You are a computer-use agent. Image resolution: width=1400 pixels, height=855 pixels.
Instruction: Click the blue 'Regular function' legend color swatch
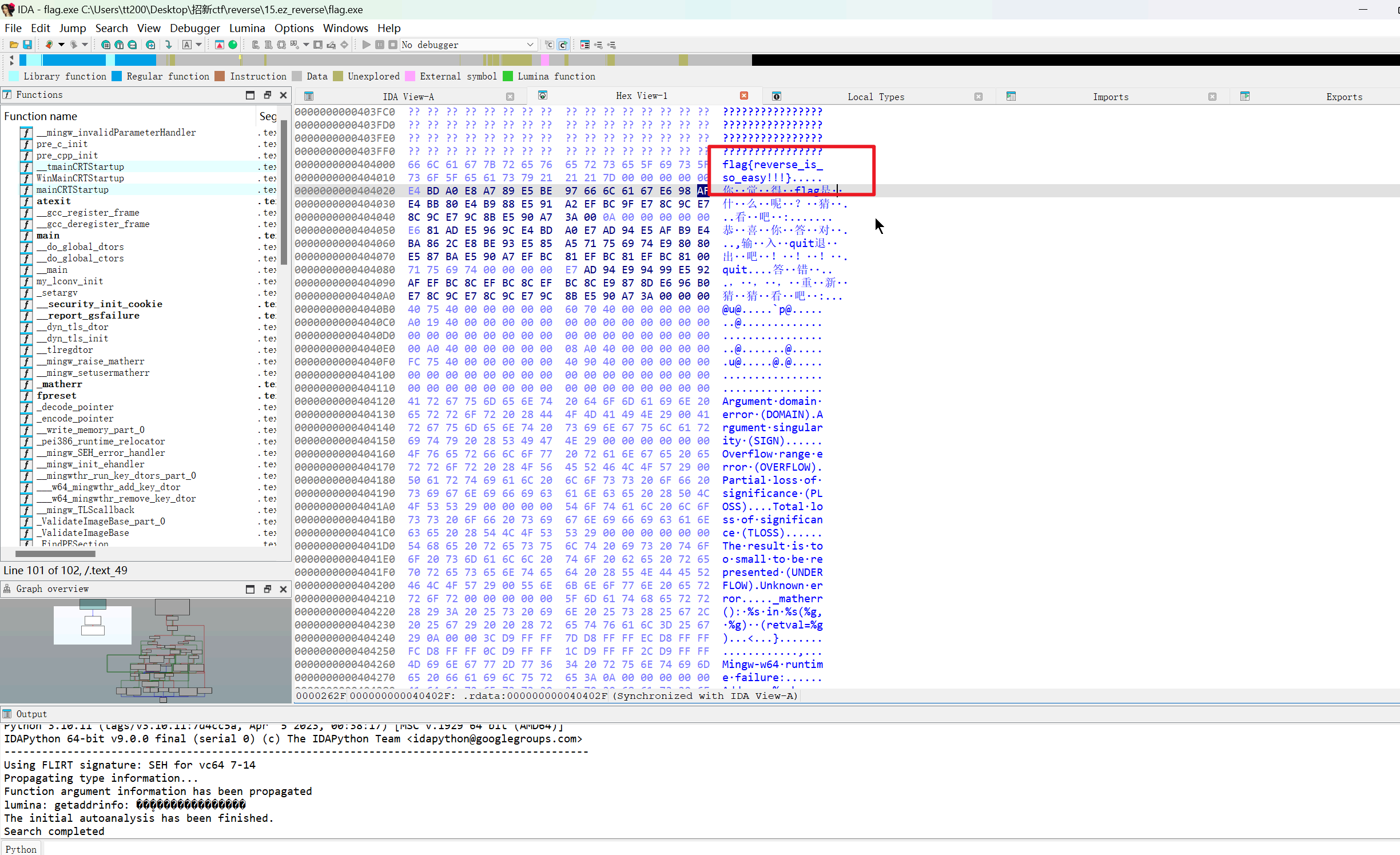pyautogui.click(x=117, y=76)
